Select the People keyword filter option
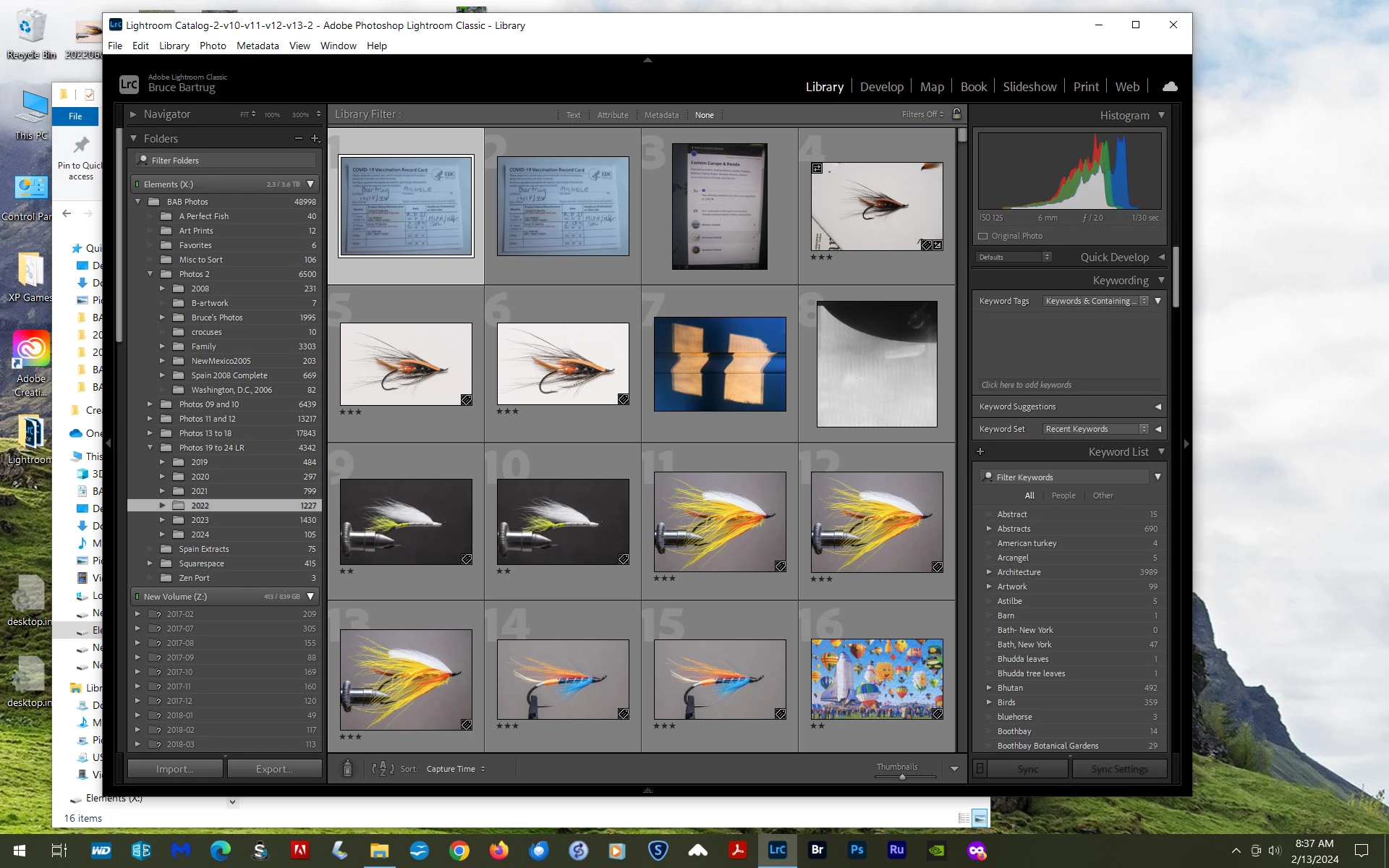The width and height of the screenshot is (1389, 868). [1063, 495]
